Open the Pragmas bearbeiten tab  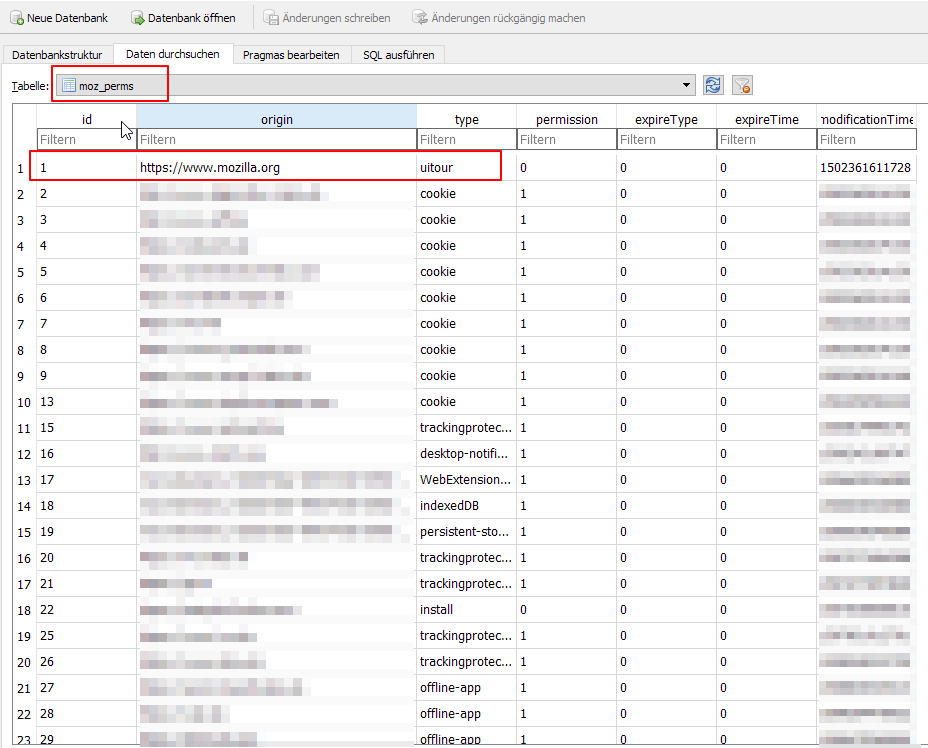(291, 55)
